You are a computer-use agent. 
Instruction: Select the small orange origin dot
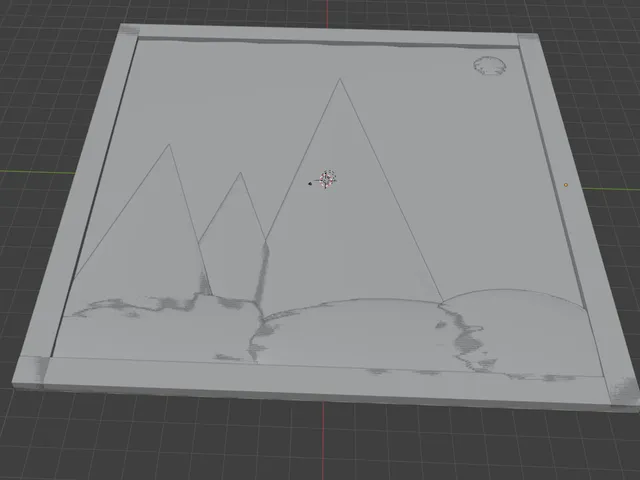pyautogui.click(x=566, y=185)
